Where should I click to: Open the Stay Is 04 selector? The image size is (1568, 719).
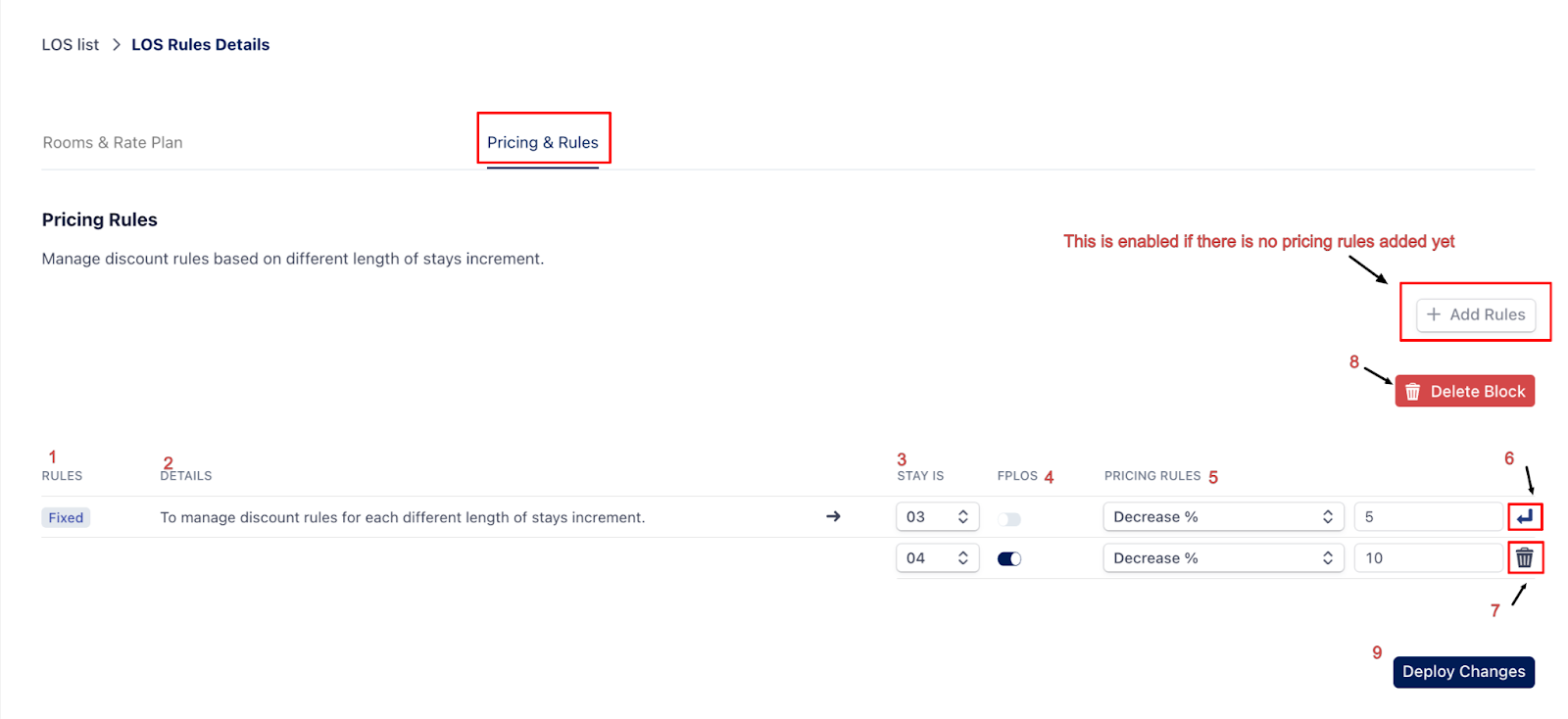(x=937, y=558)
